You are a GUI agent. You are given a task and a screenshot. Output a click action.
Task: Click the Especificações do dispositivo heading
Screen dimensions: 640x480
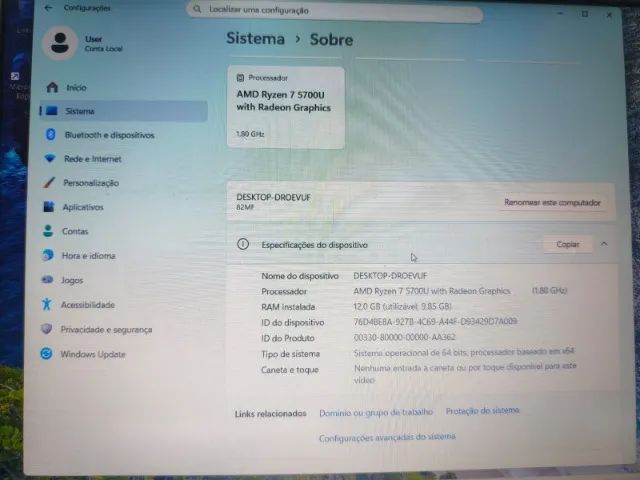tap(314, 245)
